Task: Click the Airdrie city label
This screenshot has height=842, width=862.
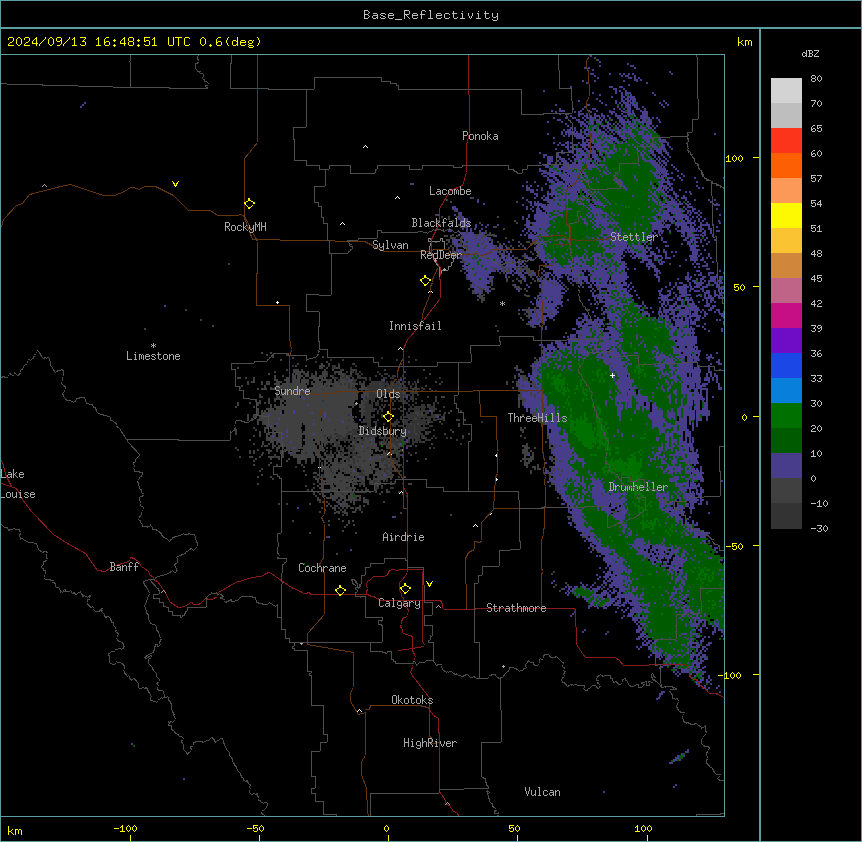Action: point(403,537)
